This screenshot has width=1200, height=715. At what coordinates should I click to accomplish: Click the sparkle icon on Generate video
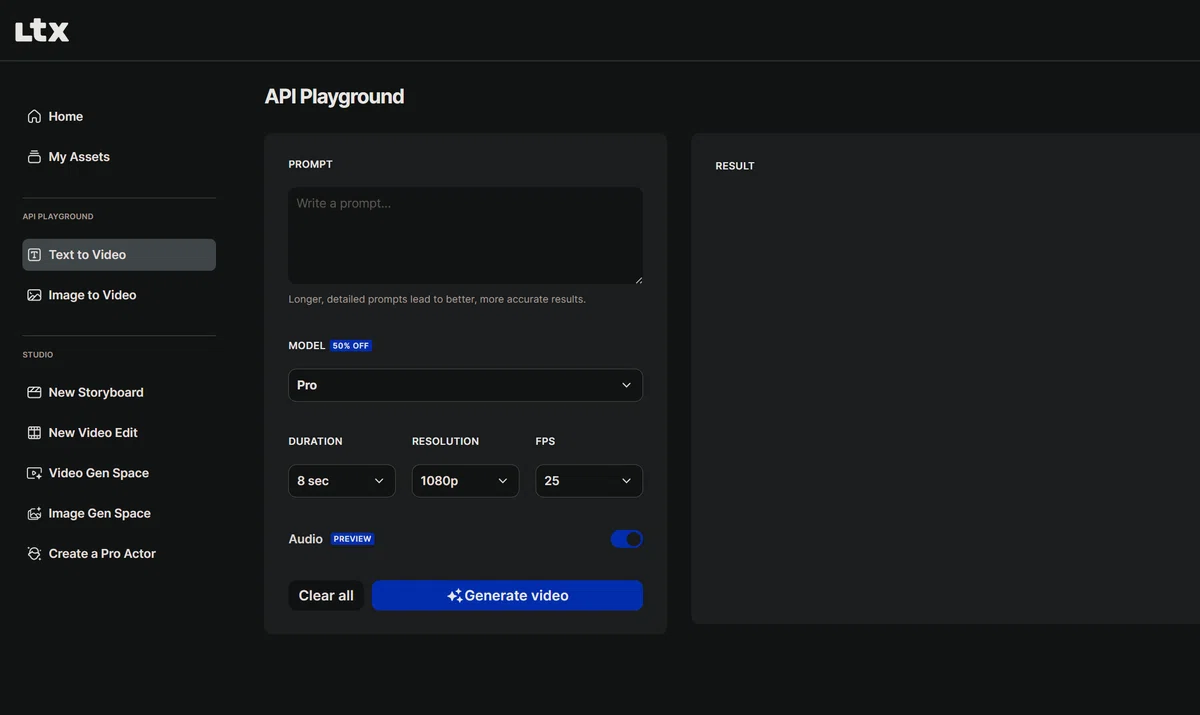click(454, 596)
